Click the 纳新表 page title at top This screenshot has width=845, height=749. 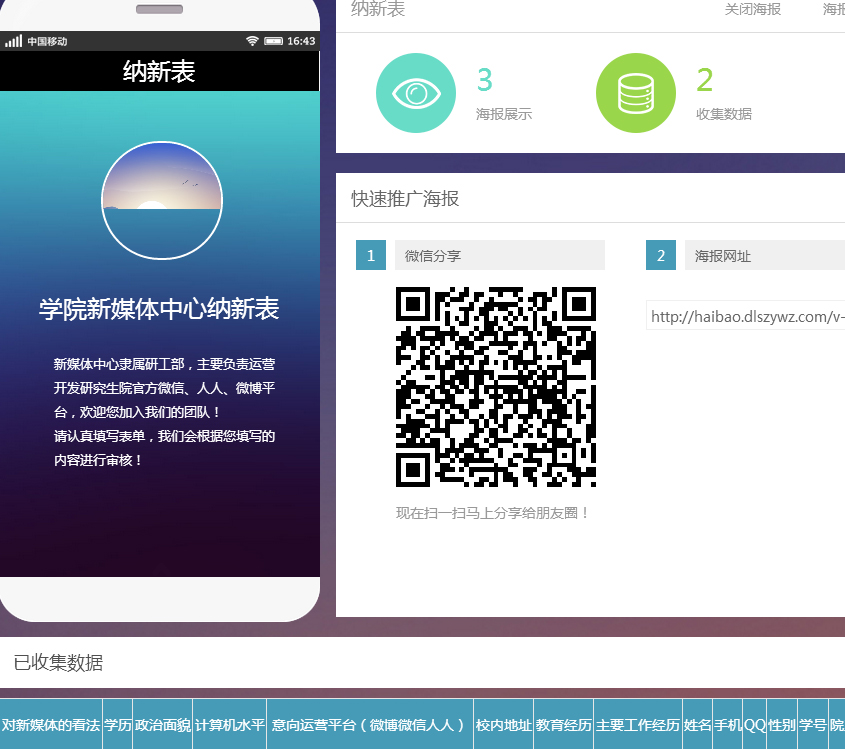378,9
